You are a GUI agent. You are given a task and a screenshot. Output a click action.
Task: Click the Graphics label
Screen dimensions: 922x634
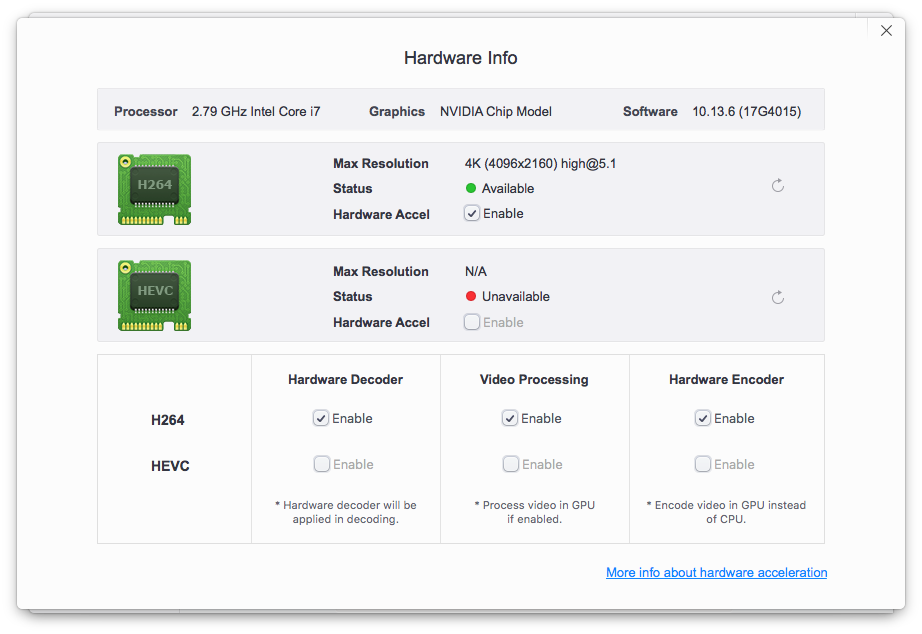(397, 111)
